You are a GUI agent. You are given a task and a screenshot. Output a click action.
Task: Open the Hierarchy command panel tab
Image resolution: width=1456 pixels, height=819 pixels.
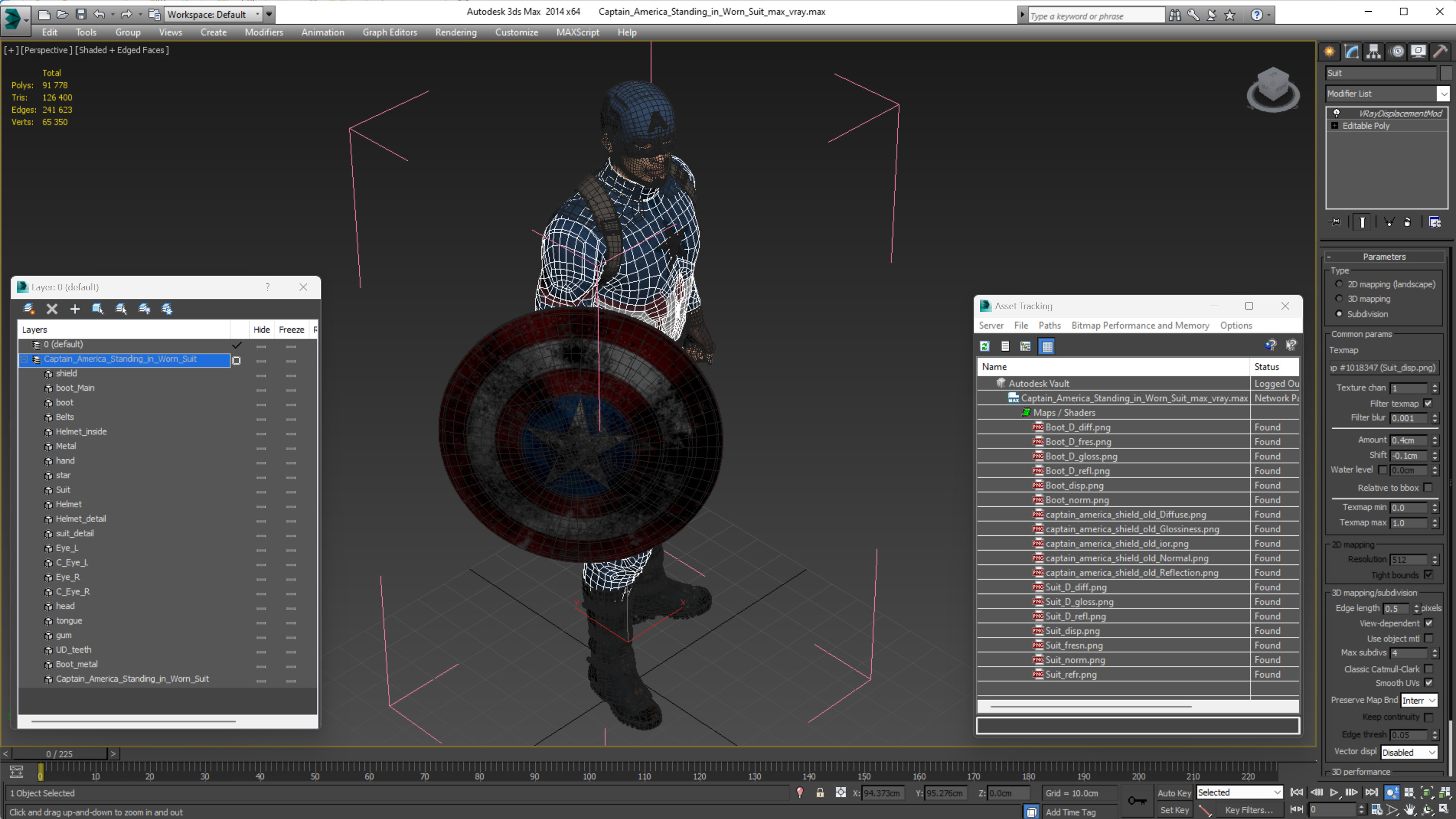coord(1373,52)
